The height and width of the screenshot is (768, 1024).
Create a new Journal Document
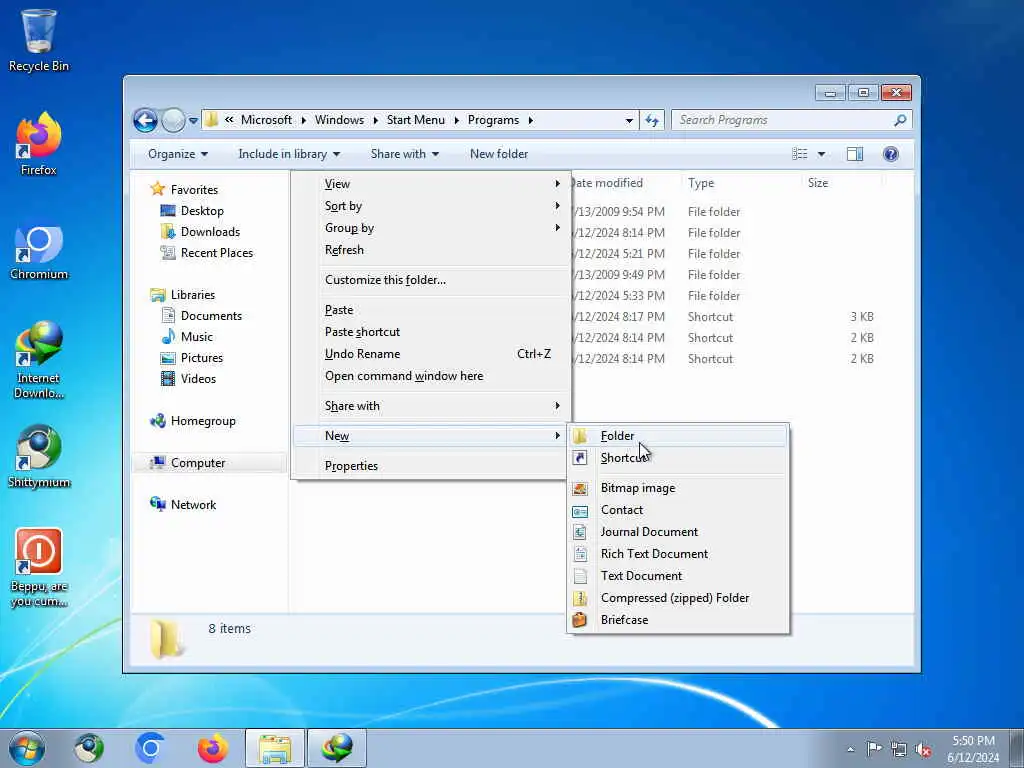pos(678,532)
